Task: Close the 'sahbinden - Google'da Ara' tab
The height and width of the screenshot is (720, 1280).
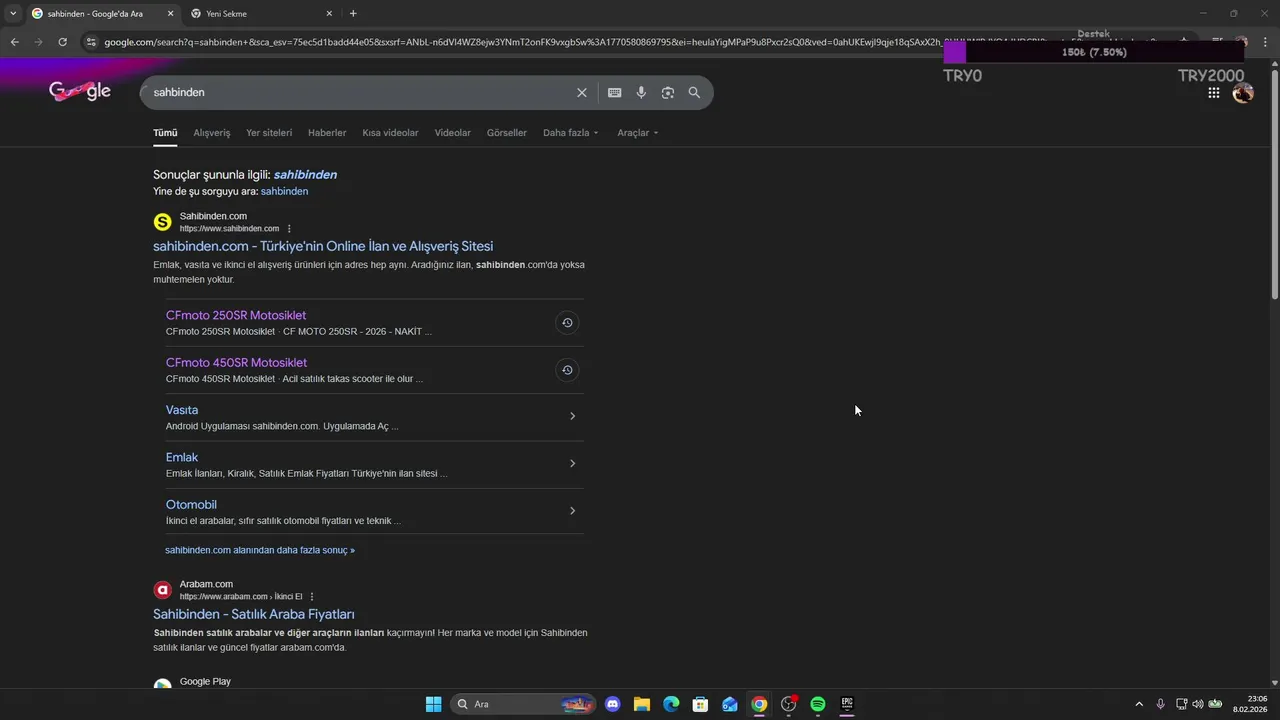Action: tap(170, 13)
